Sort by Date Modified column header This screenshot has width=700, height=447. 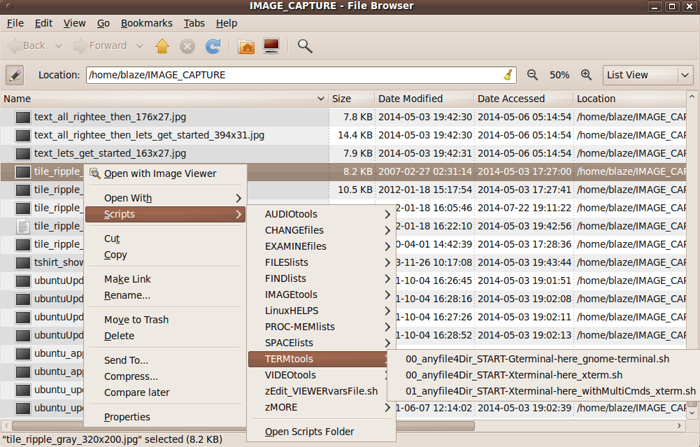424,99
